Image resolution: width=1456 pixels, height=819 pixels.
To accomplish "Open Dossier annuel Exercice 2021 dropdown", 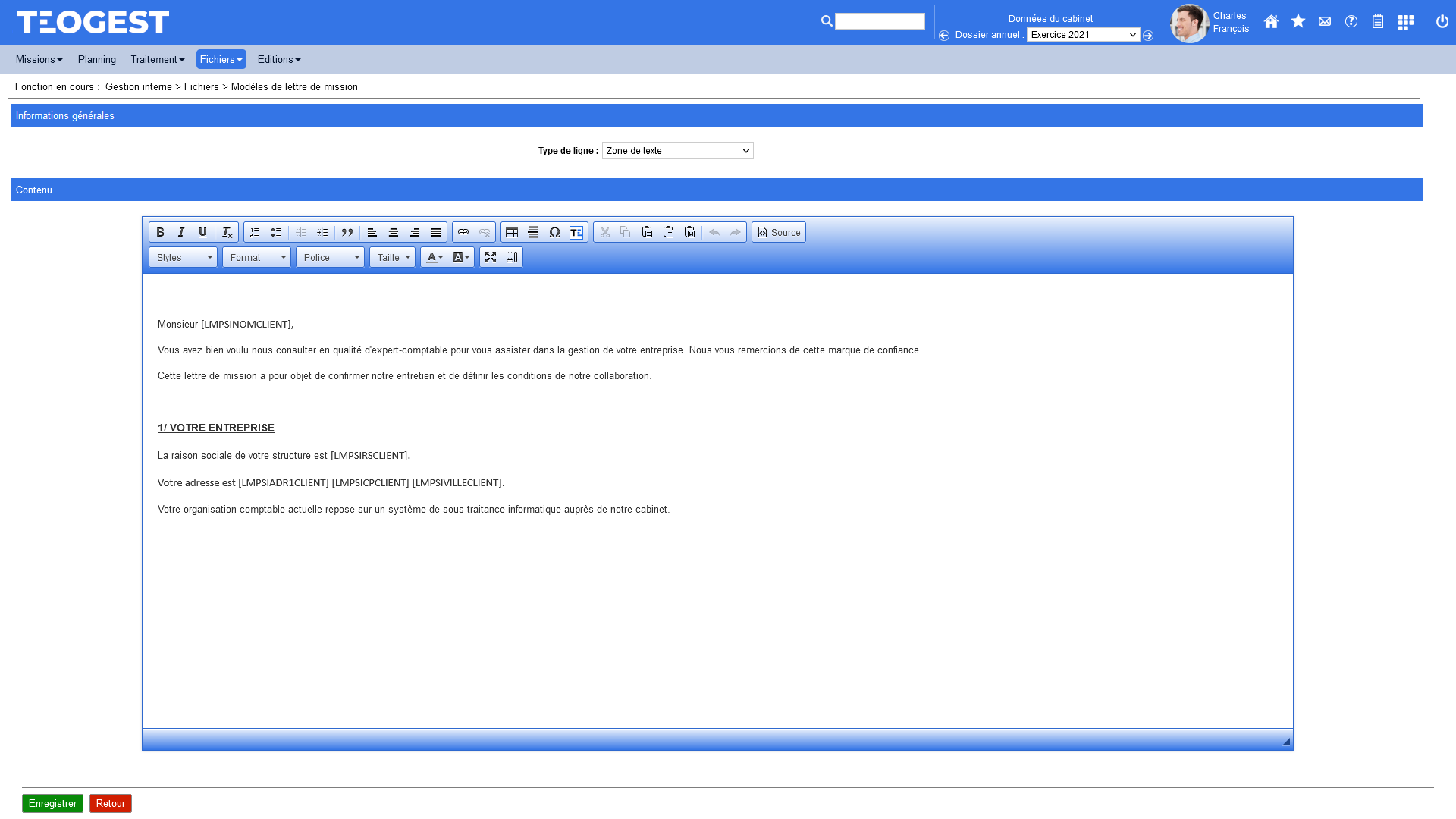I will (1083, 35).
